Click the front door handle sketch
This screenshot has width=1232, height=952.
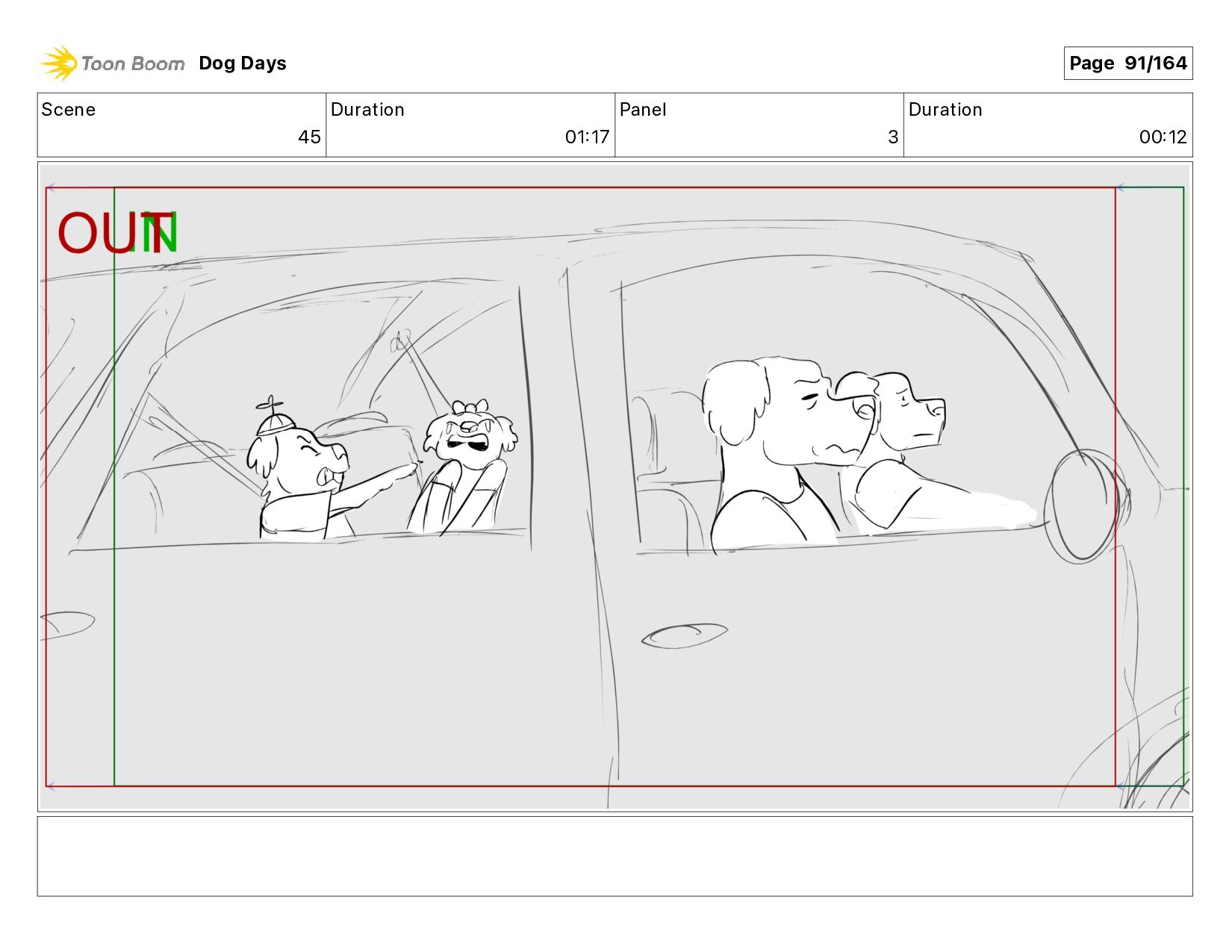click(685, 635)
